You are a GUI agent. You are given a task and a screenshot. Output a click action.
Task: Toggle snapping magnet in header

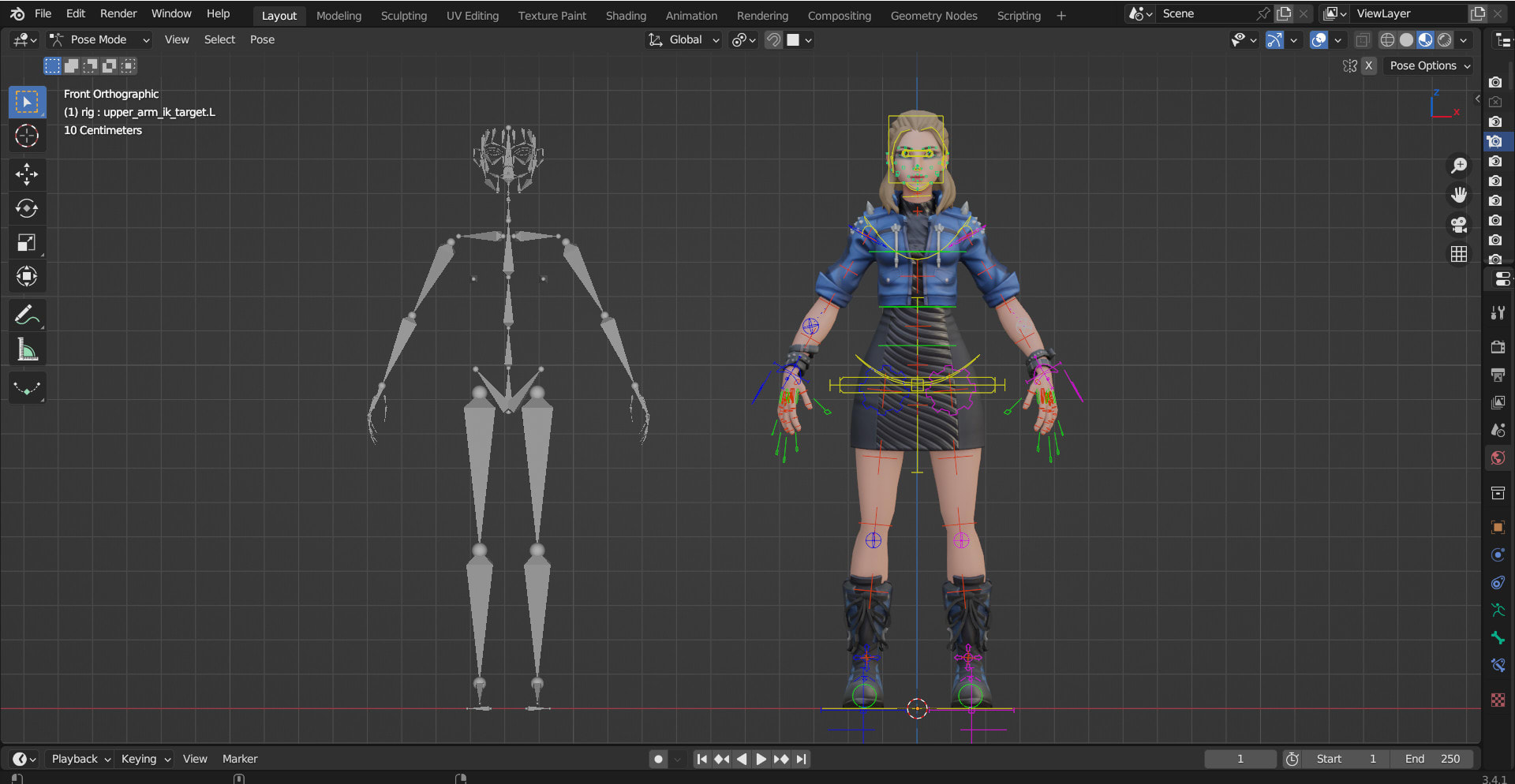[x=774, y=40]
